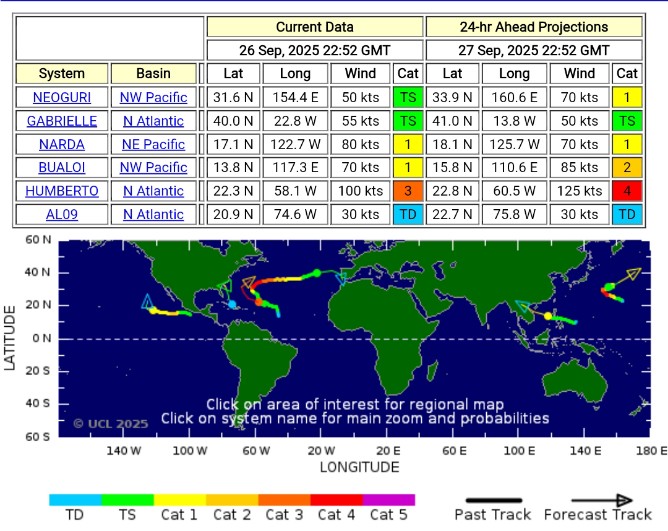Click HUMBERTO's current Cat 3 cell

coord(408,190)
